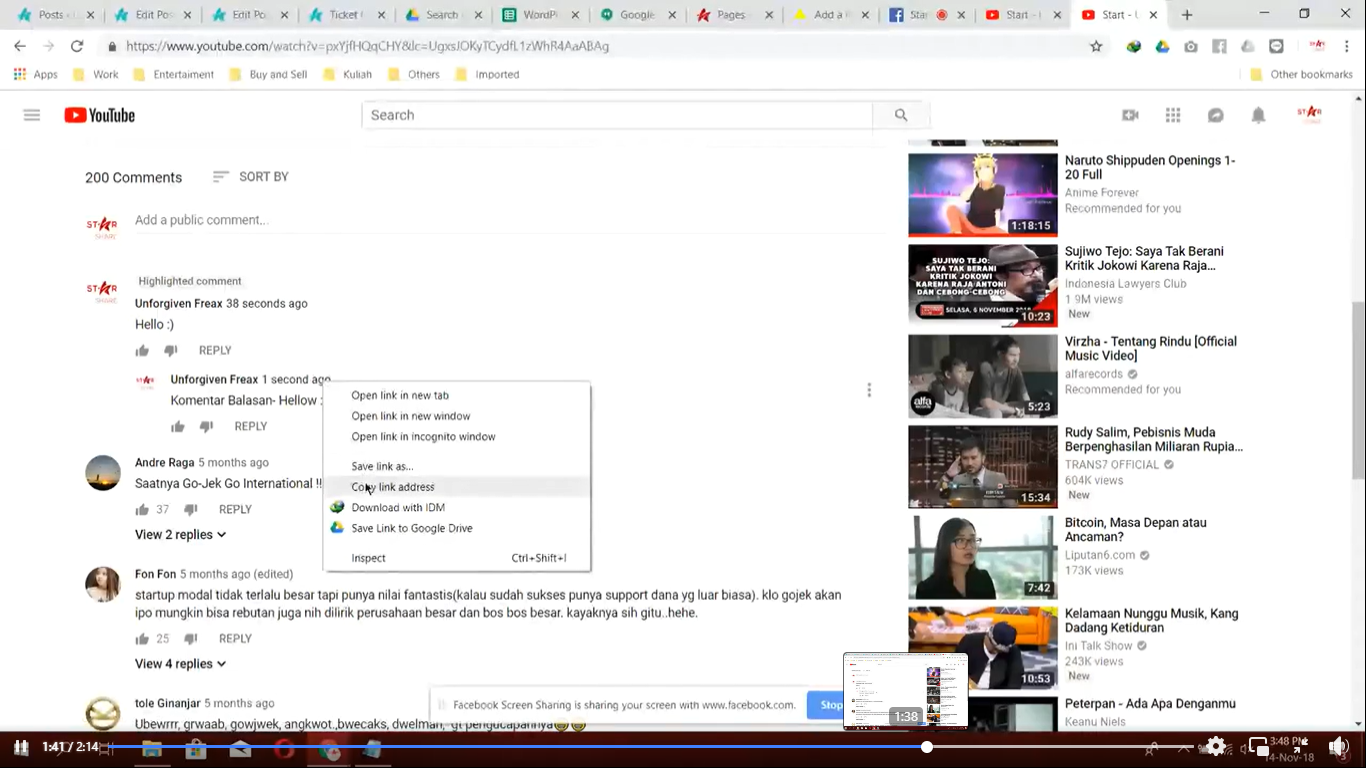Open the 'Naruto Shippuden Openings' video thumbnail
The image size is (1366, 768).
(x=983, y=195)
